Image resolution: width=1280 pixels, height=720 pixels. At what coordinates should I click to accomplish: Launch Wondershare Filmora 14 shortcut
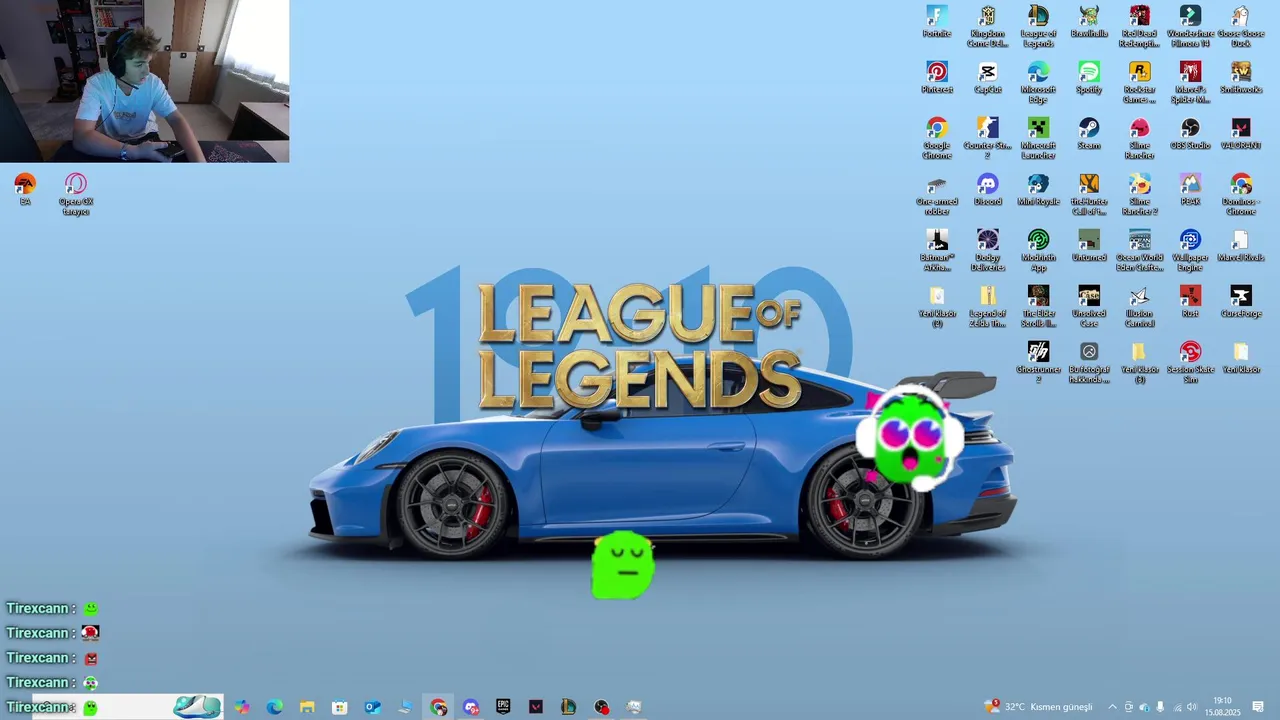pos(1190,27)
